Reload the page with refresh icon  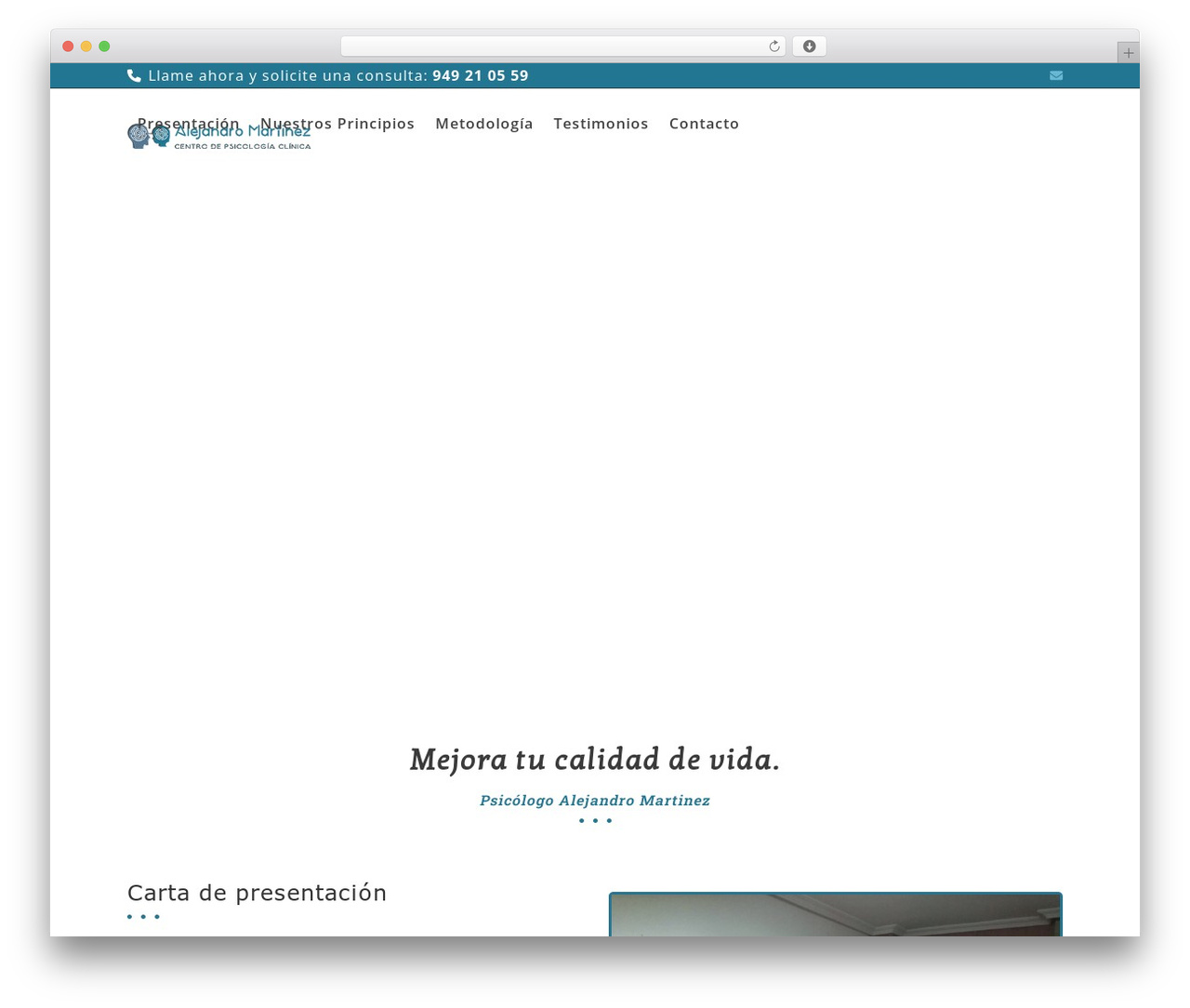tap(774, 46)
